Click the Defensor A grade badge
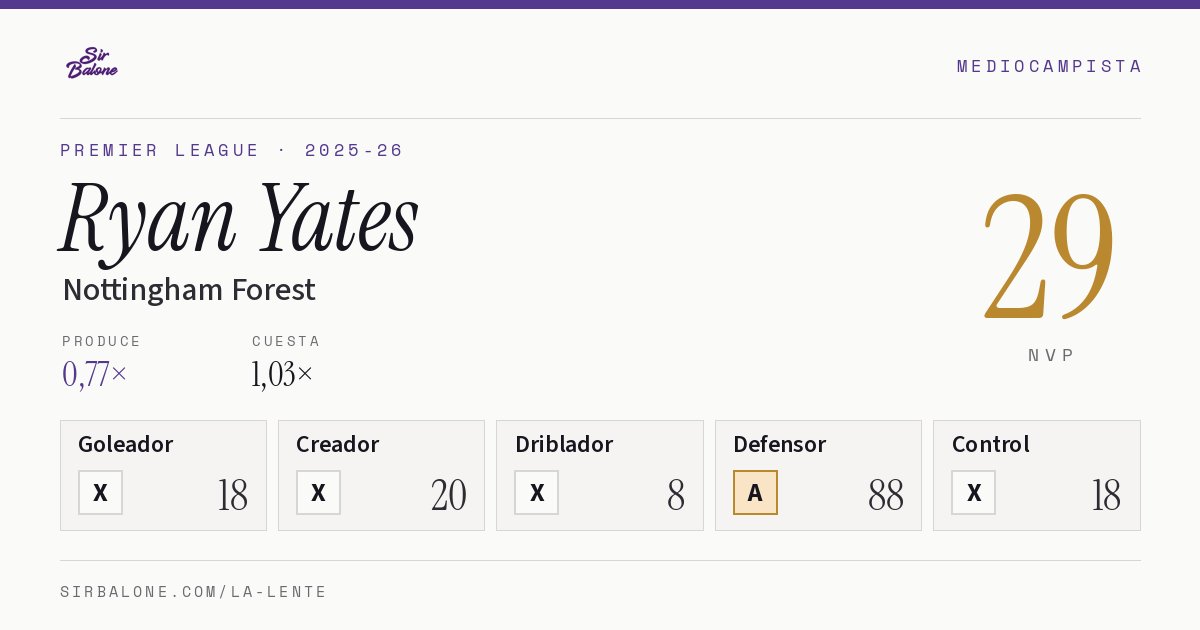 755,492
